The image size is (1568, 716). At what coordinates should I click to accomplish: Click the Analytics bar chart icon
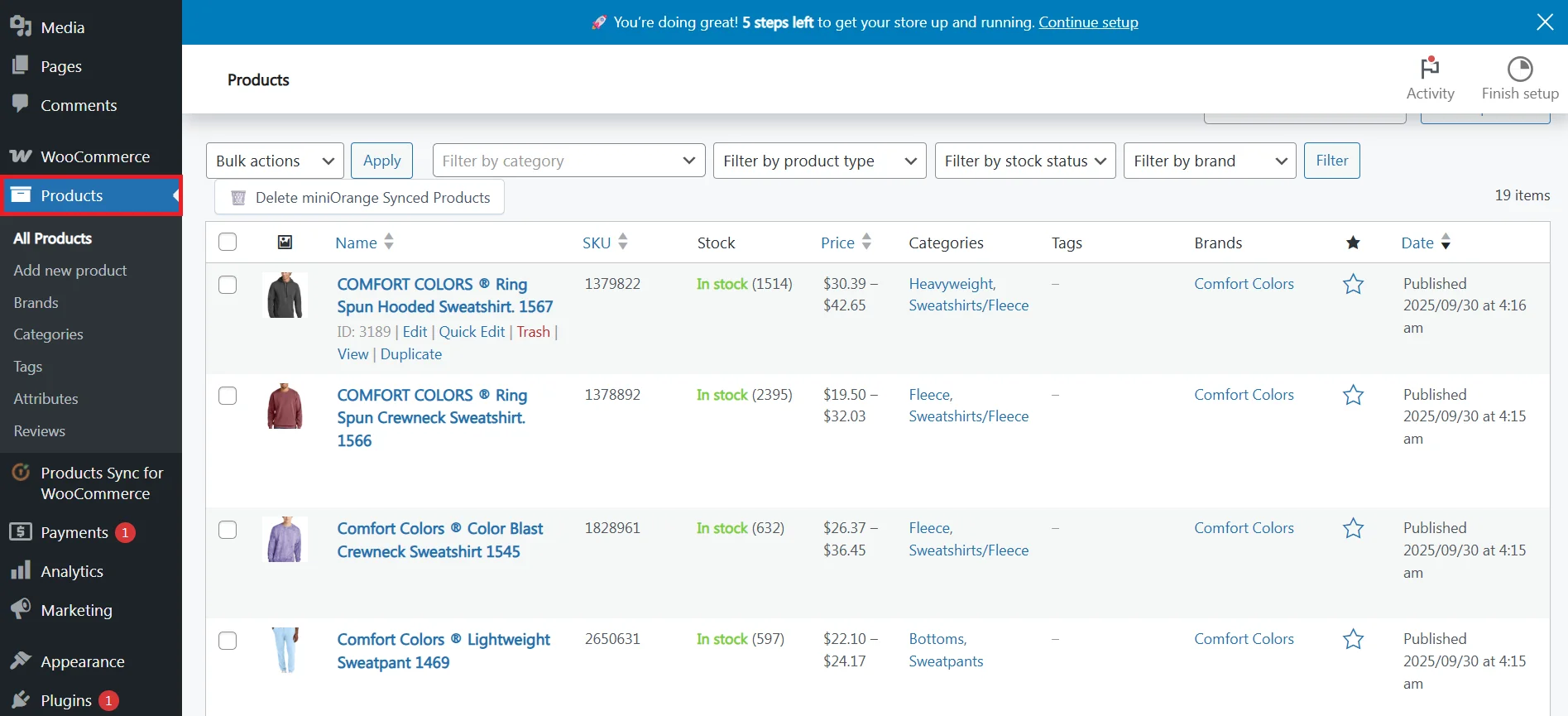click(21, 570)
